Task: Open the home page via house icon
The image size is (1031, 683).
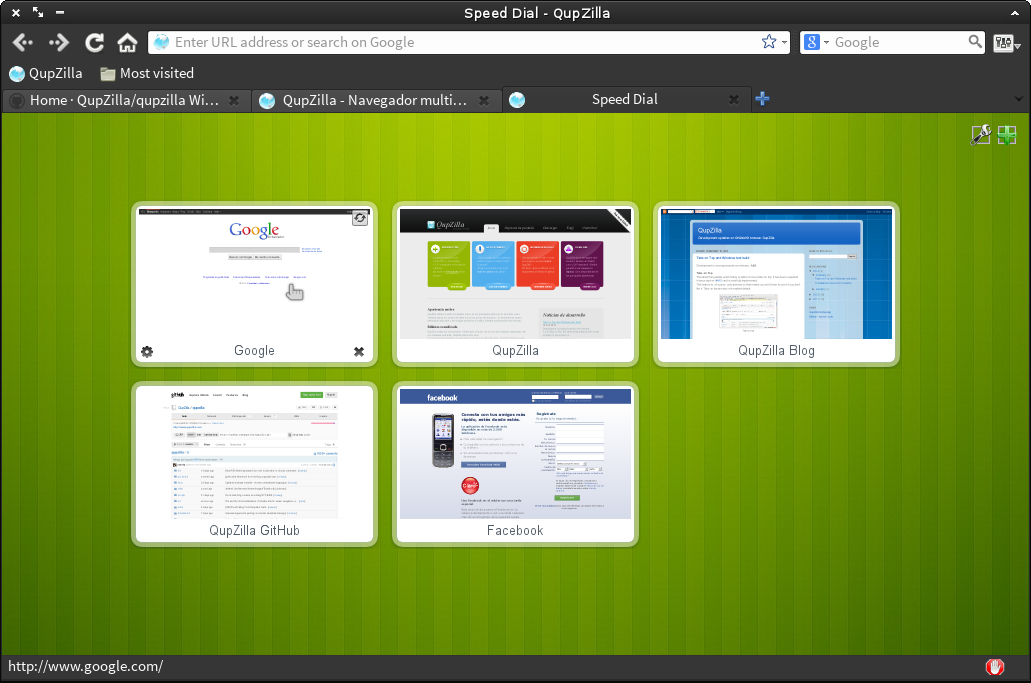Action: pos(127,43)
